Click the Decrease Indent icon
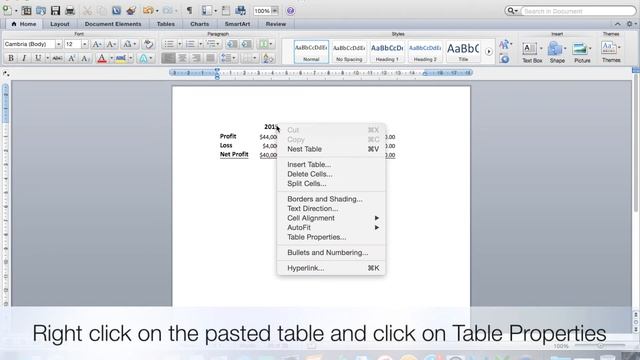The height and width of the screenshot is (360, 640). tap(231, 44)
